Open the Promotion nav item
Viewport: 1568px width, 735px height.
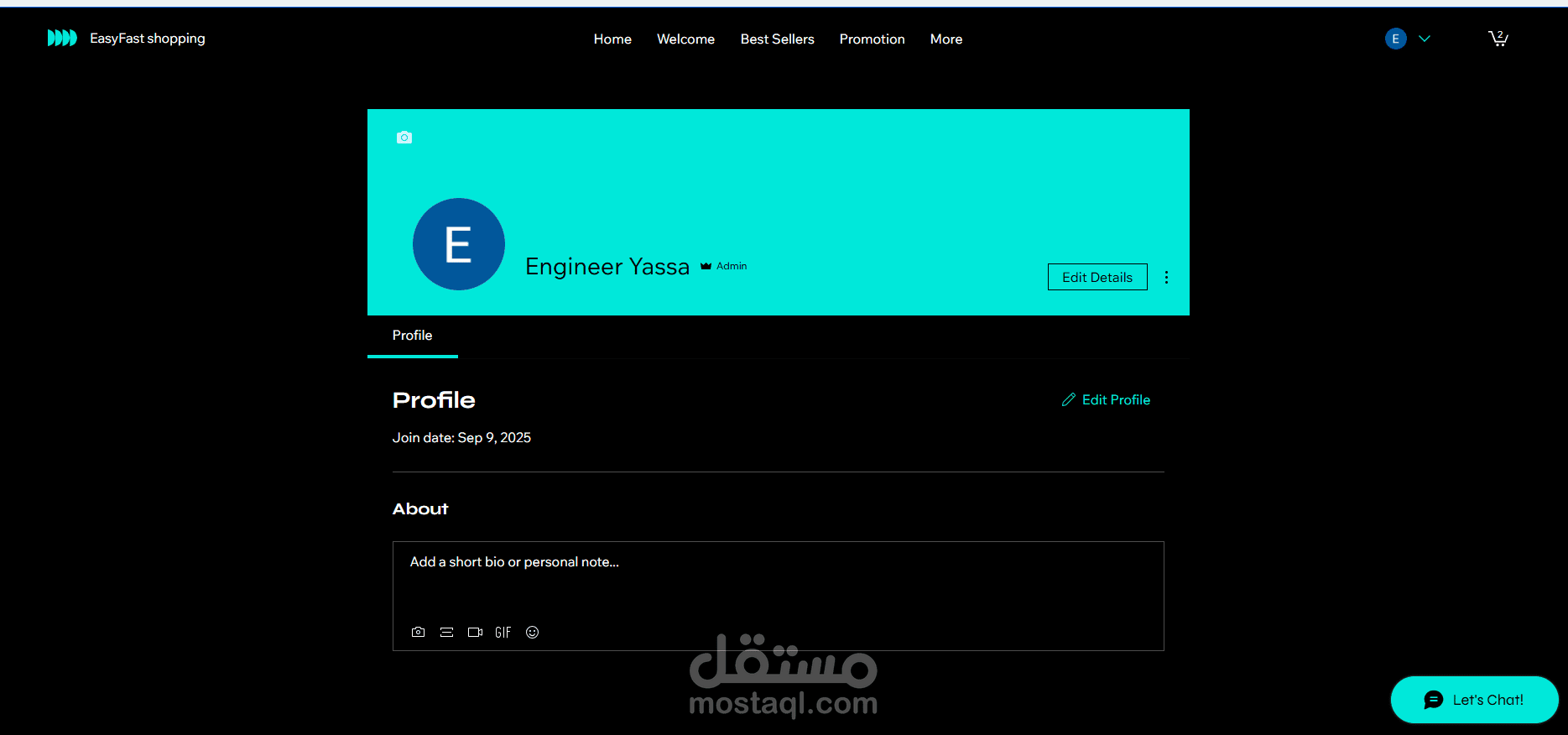(873, 39)
